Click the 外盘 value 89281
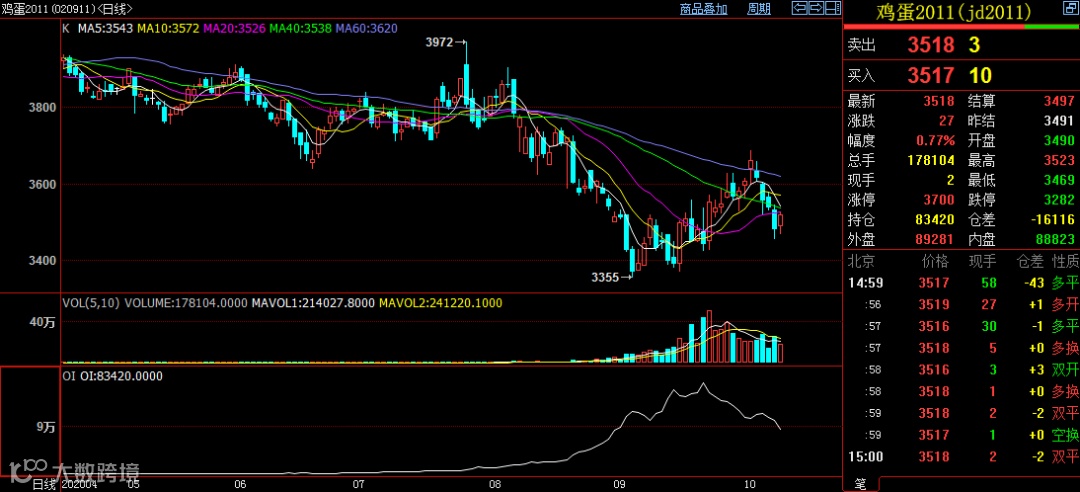 point(936,239)
